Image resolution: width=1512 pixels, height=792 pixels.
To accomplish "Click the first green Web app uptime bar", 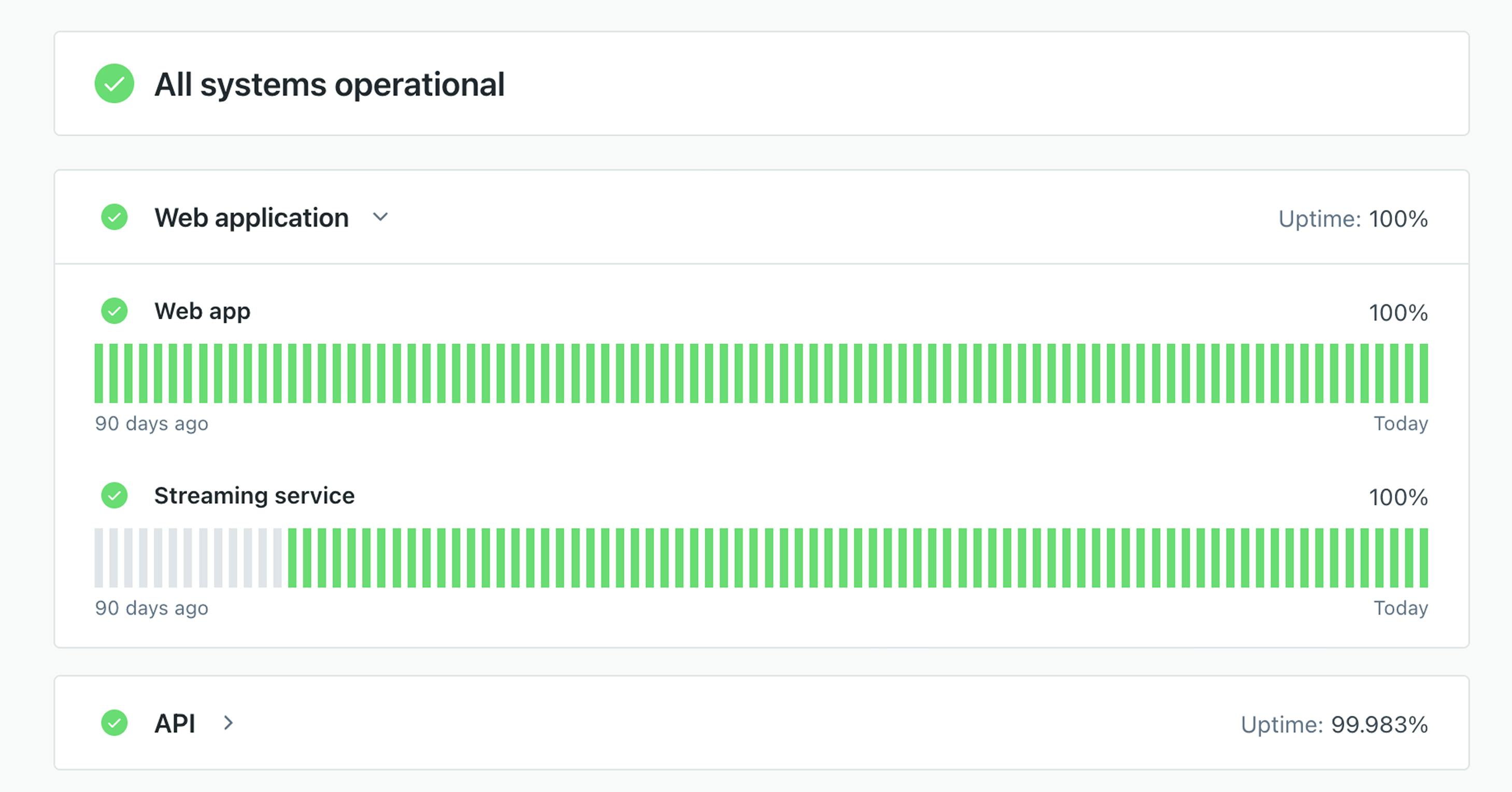I will point(98,373).
